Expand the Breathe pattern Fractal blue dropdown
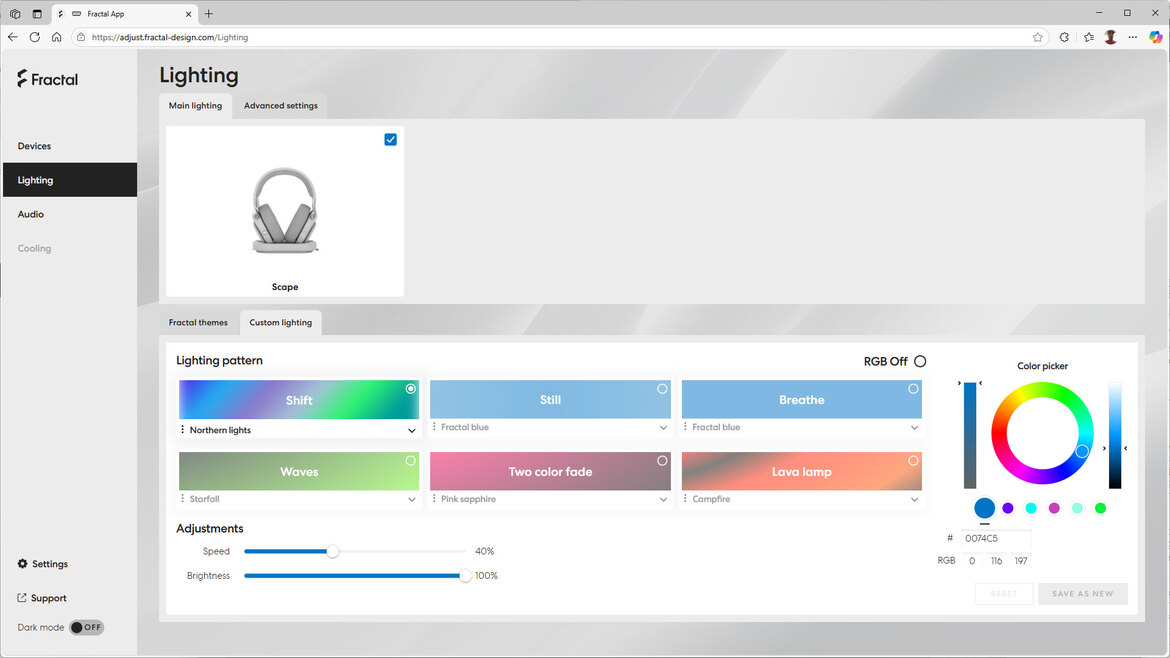Viewport: 1170px width, 658px height. pos(914,427)
